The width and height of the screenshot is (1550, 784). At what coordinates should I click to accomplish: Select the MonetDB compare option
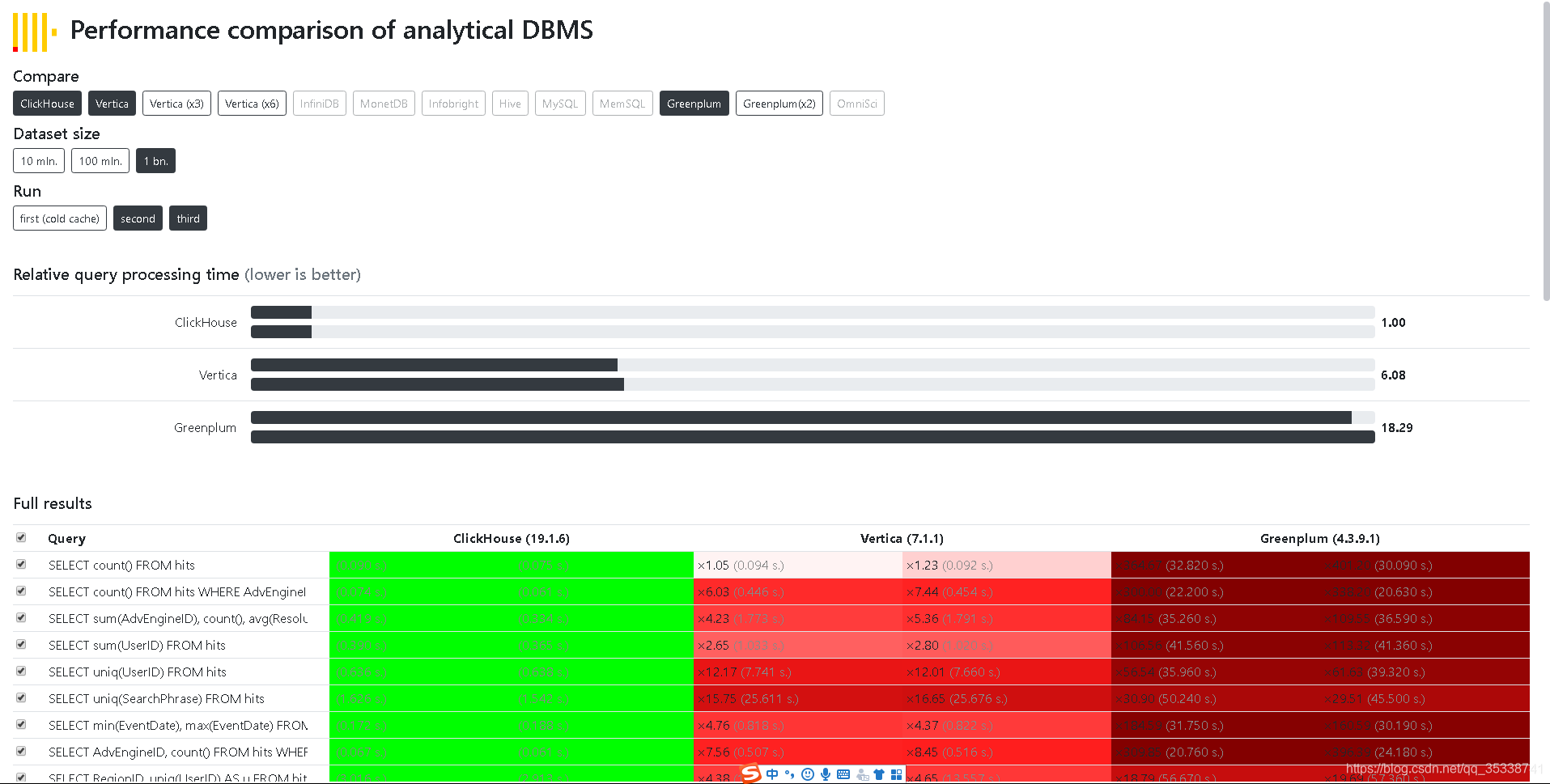(384, 104)
